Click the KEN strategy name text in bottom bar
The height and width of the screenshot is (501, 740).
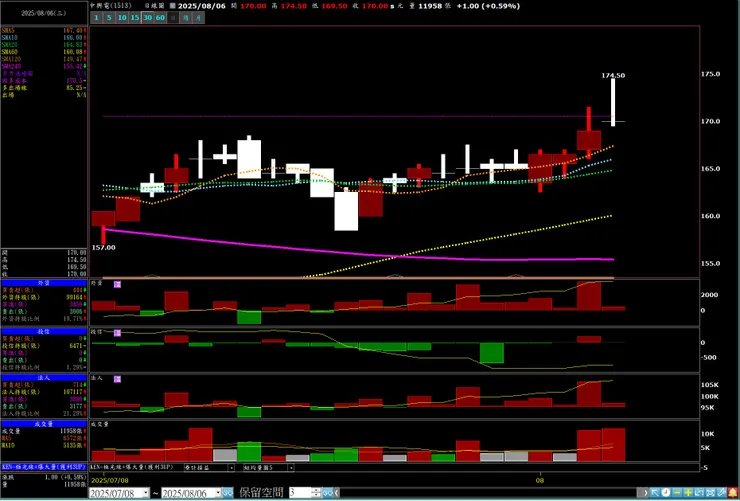click(x=132, y=468)
